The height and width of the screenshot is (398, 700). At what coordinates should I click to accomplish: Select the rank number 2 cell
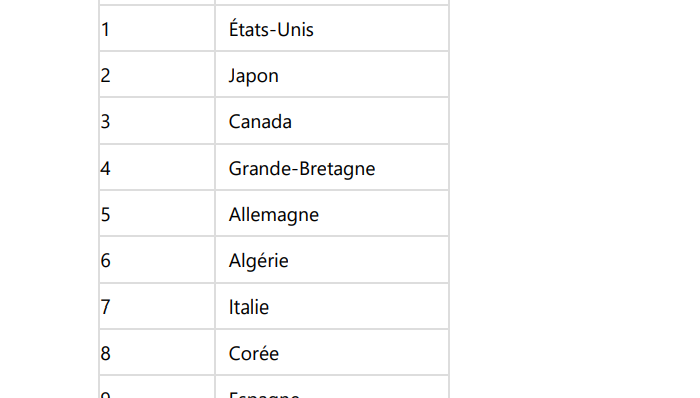click(157, 75)
